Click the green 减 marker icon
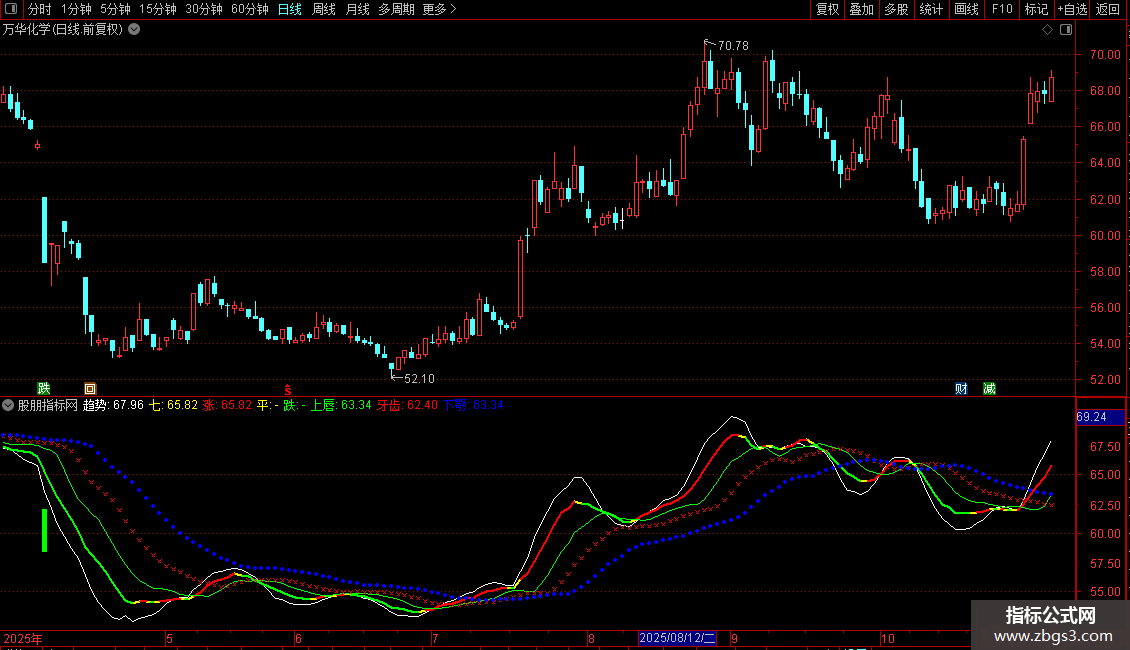The width and height of the screenshot is (1130, 650). [989, 388]
